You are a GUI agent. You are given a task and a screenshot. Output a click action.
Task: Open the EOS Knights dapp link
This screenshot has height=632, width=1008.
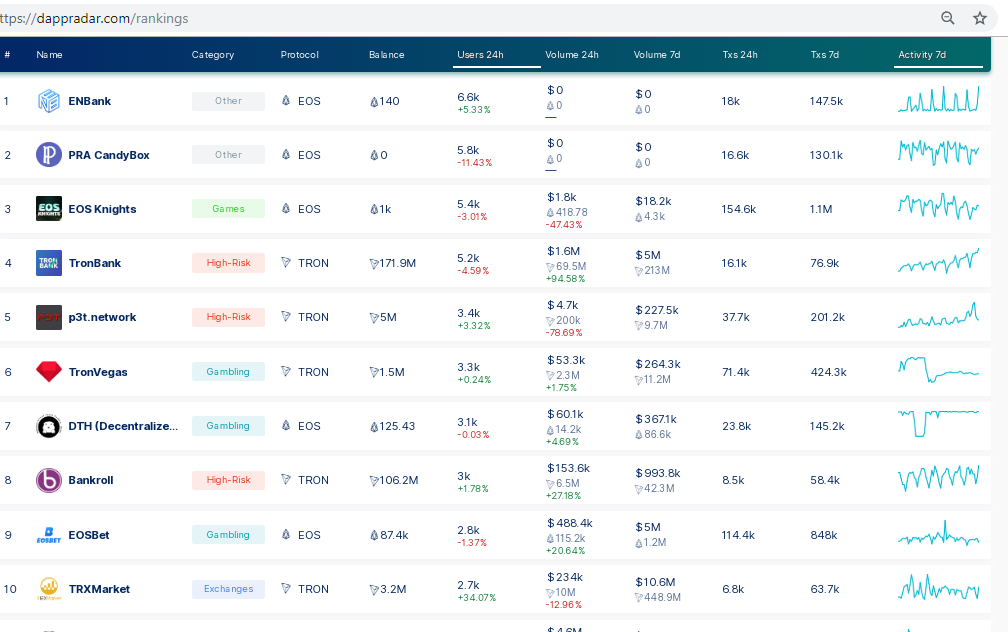coord(102,209)
